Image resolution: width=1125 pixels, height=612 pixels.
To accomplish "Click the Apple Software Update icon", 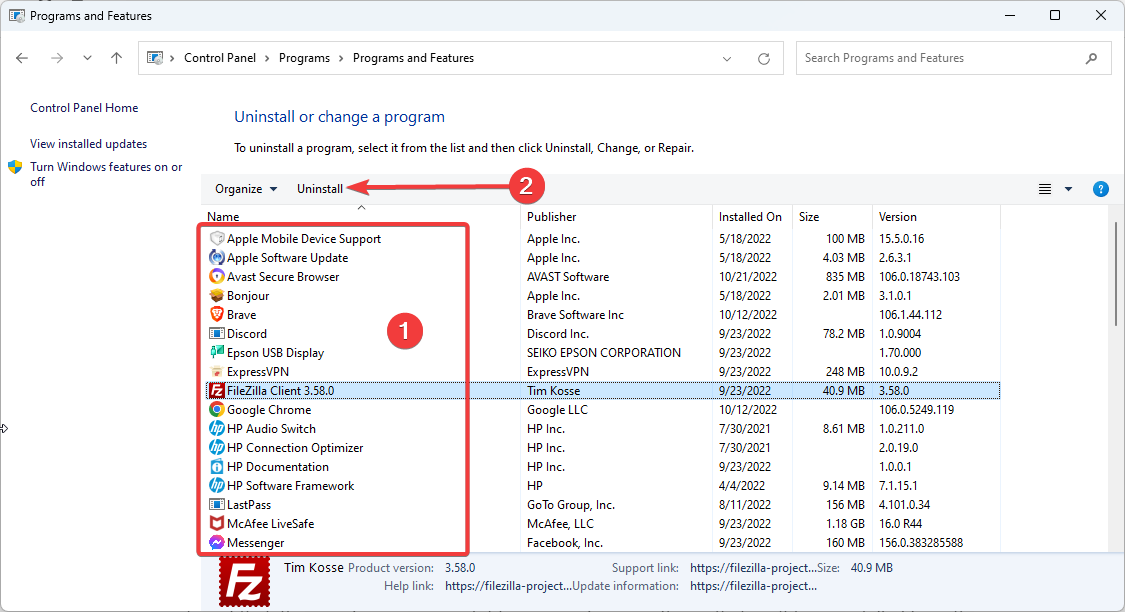I will point(217,258).
